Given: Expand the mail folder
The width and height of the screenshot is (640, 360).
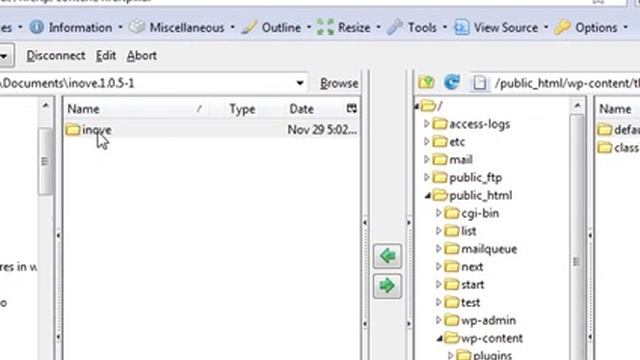Looking at the screenshot, I should 426,159.
